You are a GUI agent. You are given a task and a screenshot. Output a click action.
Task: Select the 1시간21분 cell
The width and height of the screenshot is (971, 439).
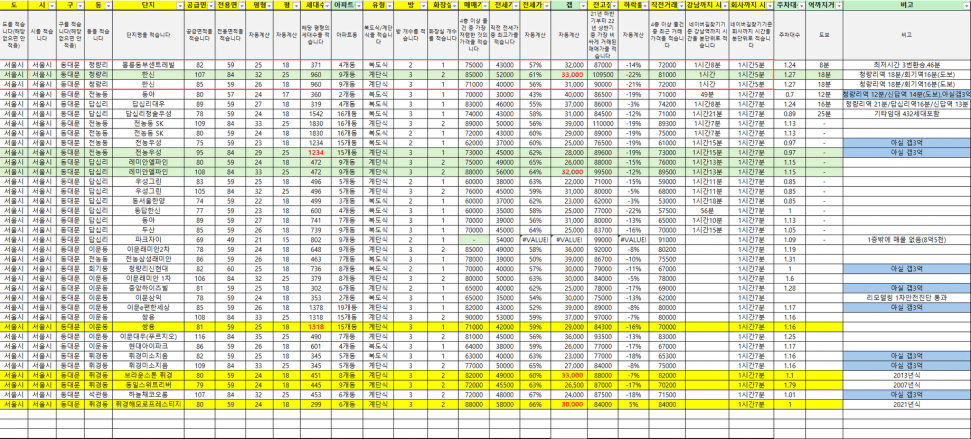[706, 113]
